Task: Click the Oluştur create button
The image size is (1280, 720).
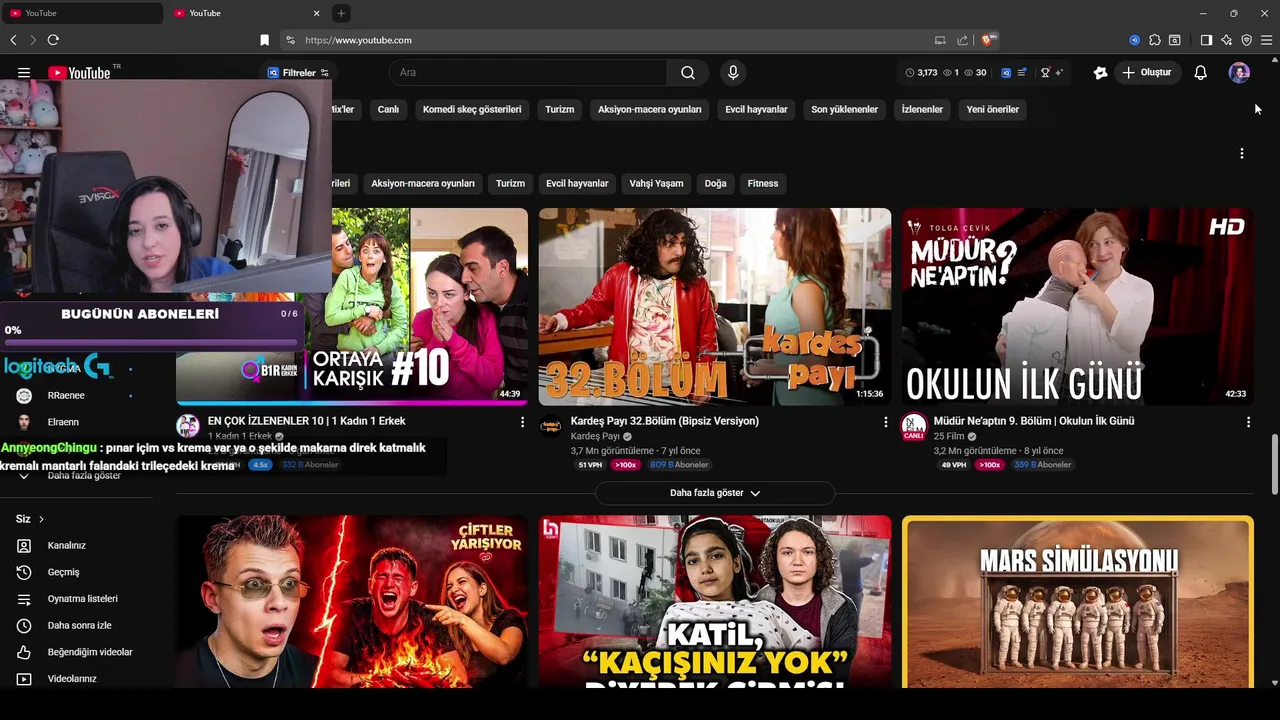Action: click(x=1148, y=73)
